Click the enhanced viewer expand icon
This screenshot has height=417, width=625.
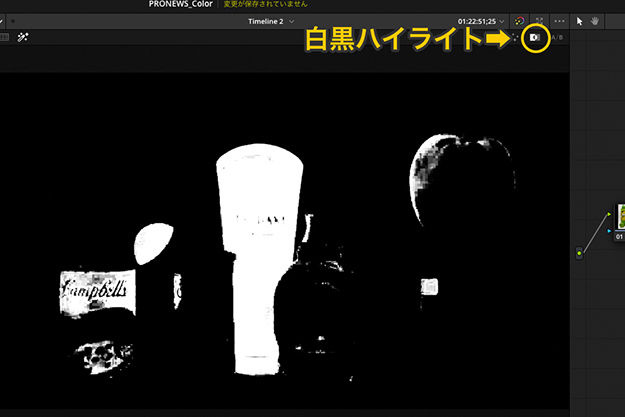(x=539, y=21)
